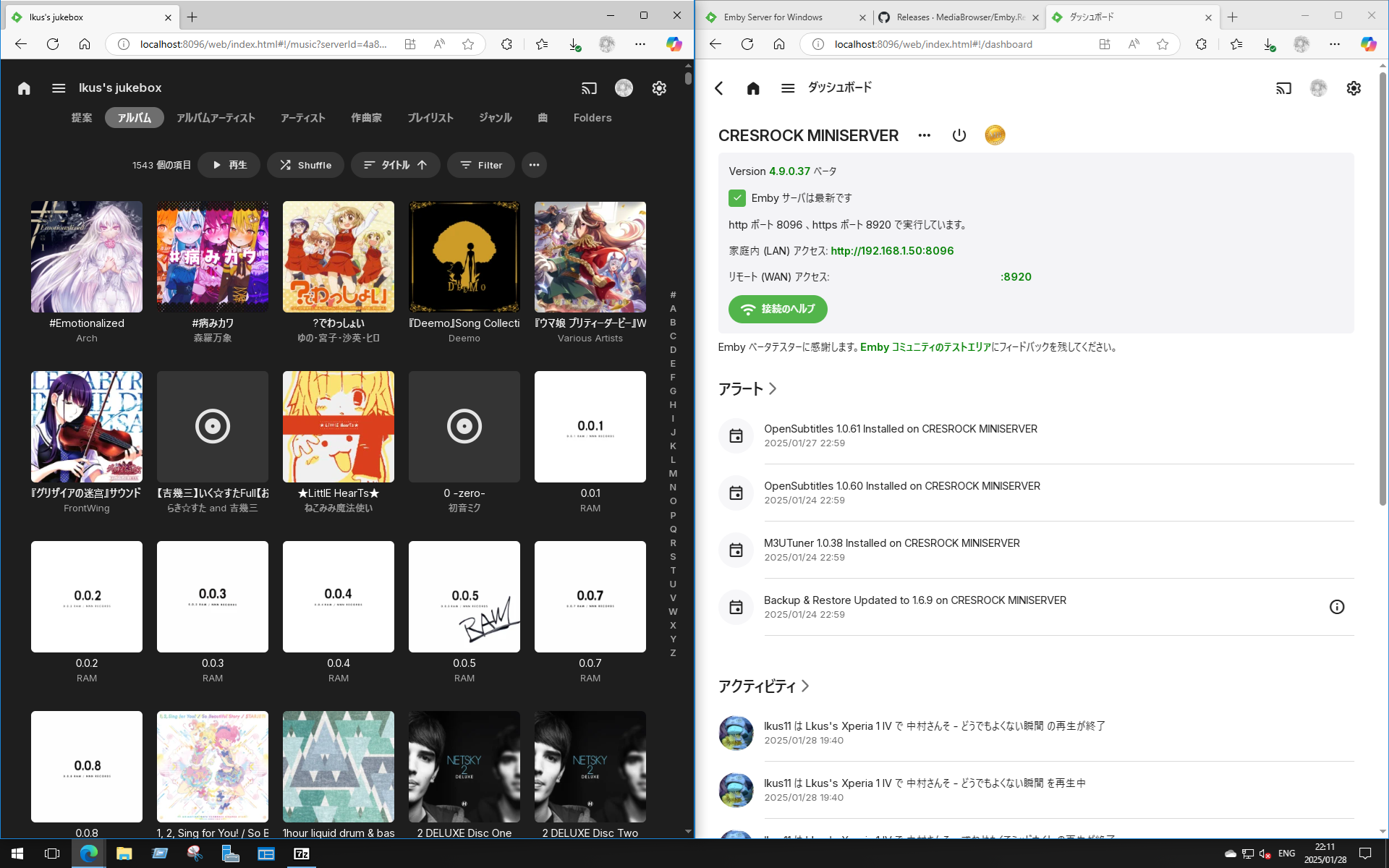This screenshot has width=1389, height=868.
Task: Expand the アラート section chevron
Action: pyautogui.click(x=773, y=389)
